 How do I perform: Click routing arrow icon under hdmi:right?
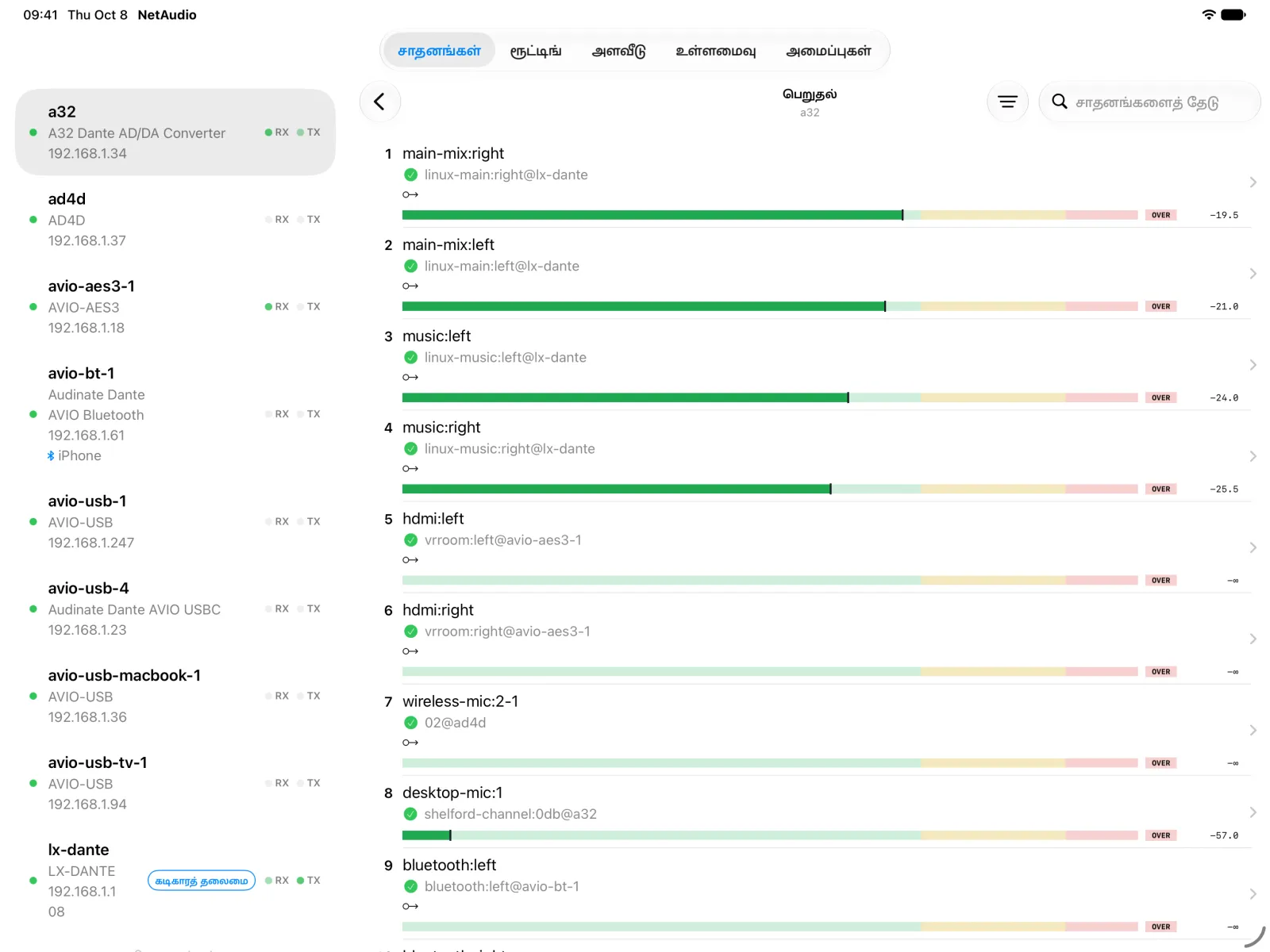(410, 651)
